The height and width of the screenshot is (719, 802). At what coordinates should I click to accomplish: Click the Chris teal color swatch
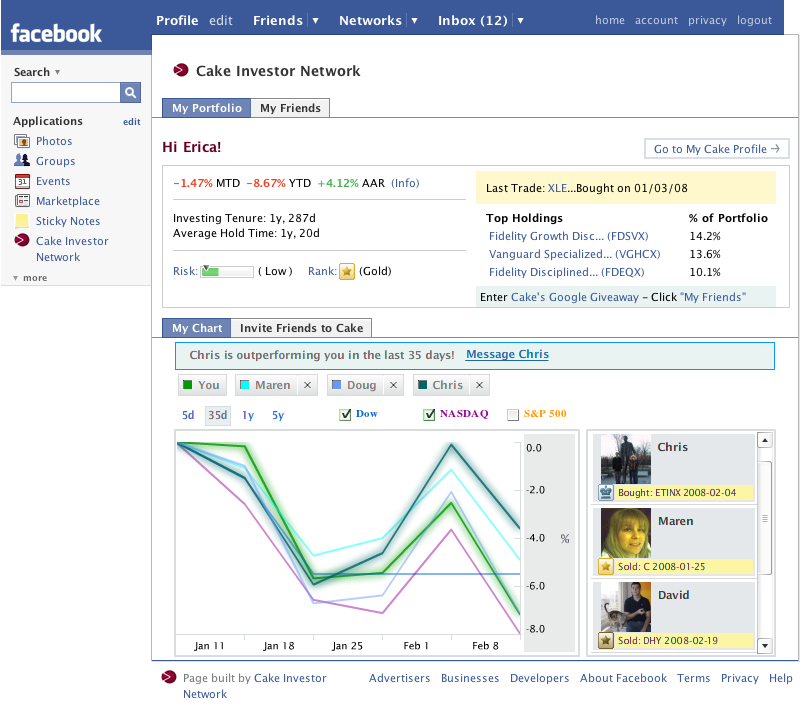(422, 385)
